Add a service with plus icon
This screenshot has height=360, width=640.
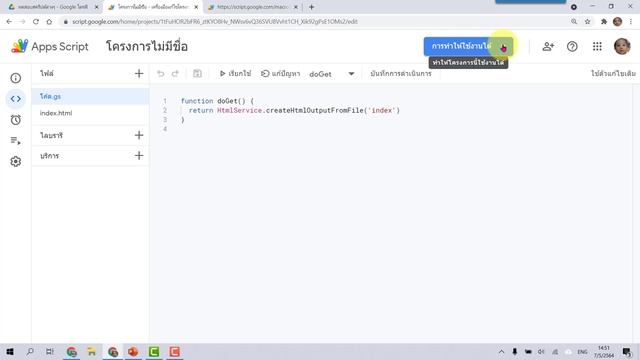139,156
